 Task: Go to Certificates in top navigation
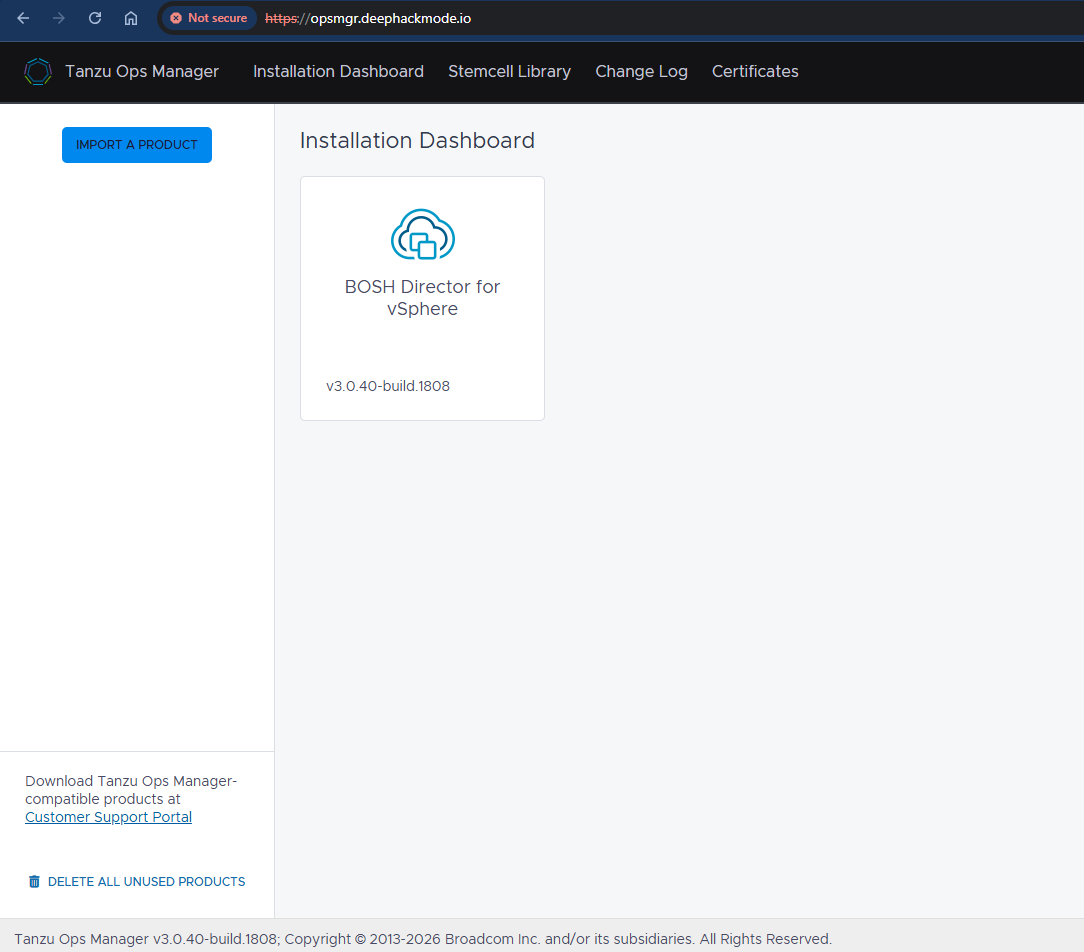click(x=755, y=71)
